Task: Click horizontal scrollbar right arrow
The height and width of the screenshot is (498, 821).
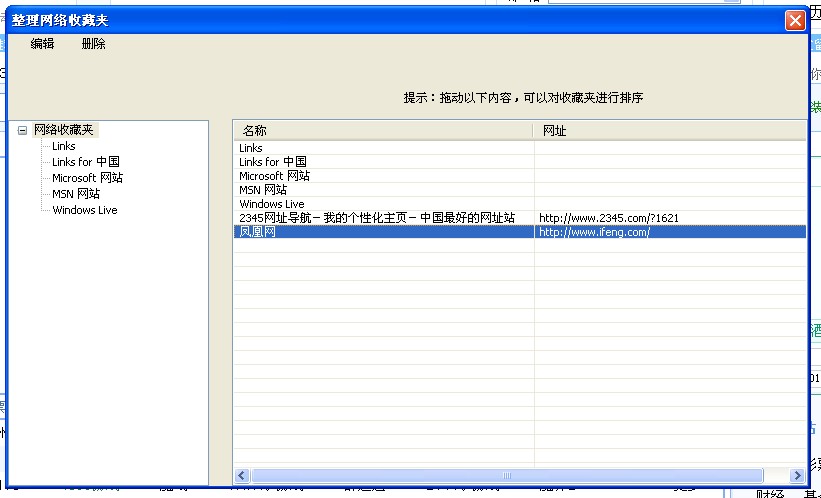Action: coord(797,475)
